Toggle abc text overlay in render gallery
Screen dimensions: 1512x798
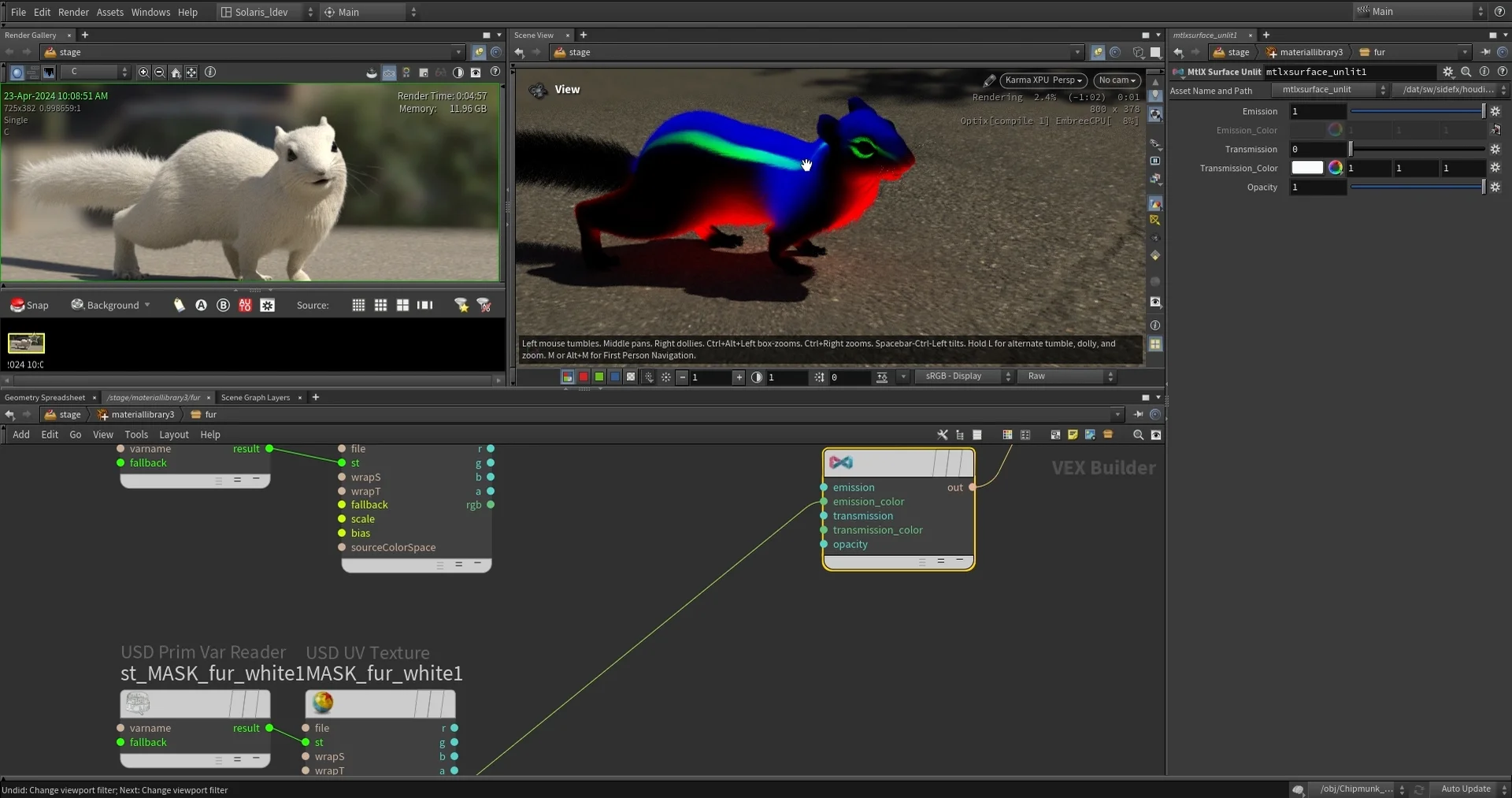390,72
